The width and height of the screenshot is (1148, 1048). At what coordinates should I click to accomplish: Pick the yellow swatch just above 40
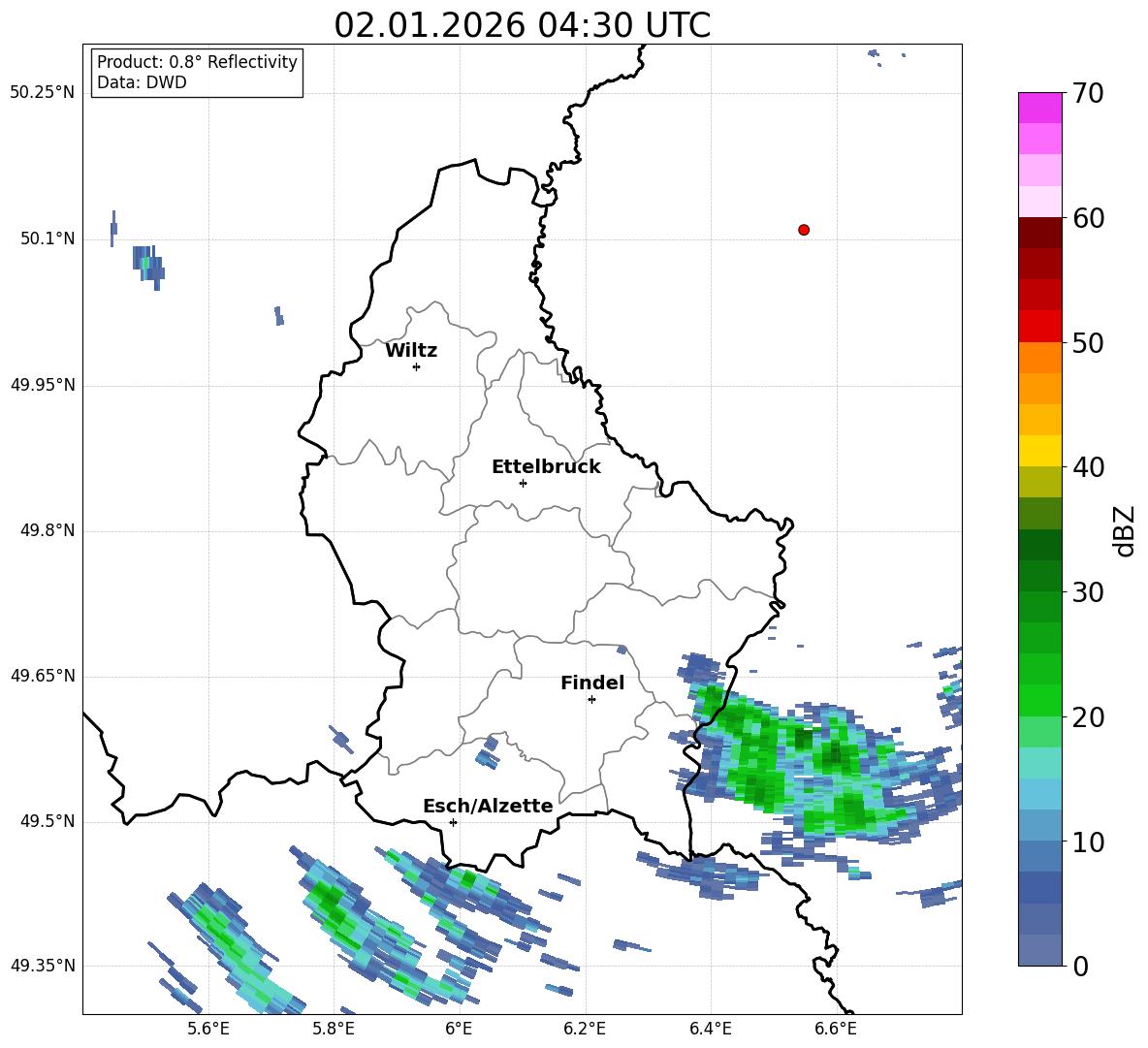(1039, 451)
